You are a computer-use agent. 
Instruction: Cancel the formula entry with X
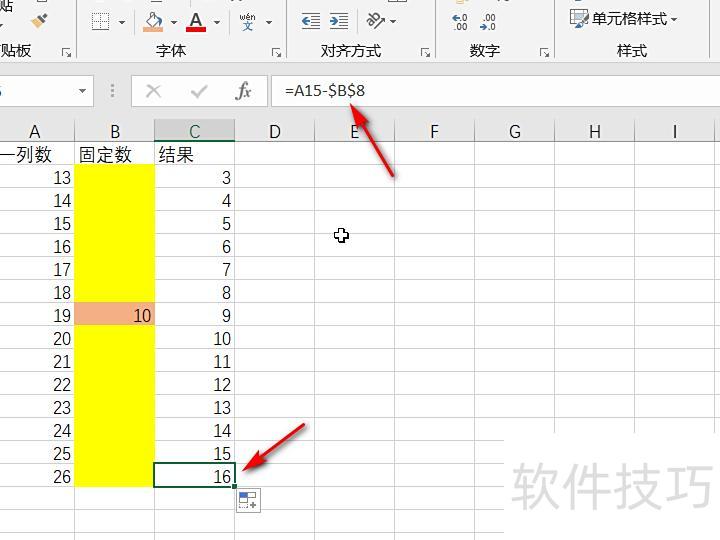[x=153, y=91]
